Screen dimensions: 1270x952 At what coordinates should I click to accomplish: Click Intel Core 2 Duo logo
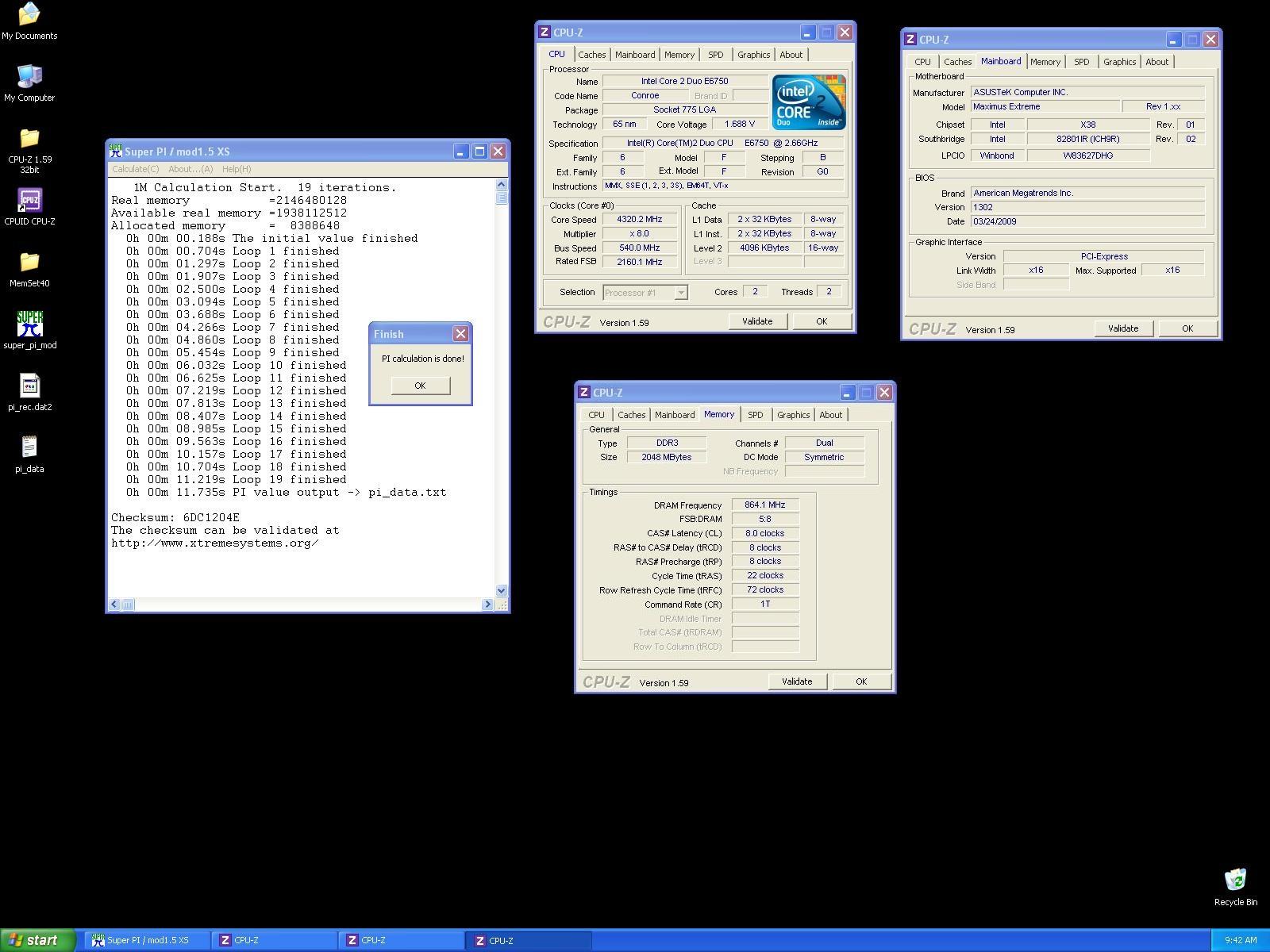(x=809, y=102)
